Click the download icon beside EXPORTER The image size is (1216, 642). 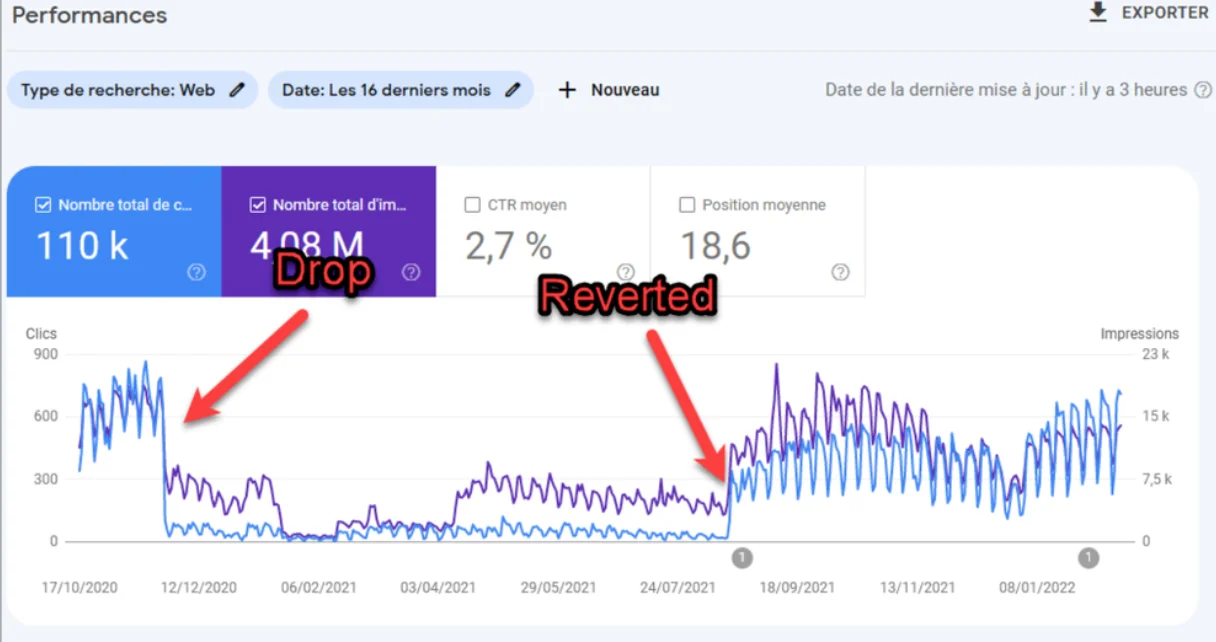[1098, 13]
